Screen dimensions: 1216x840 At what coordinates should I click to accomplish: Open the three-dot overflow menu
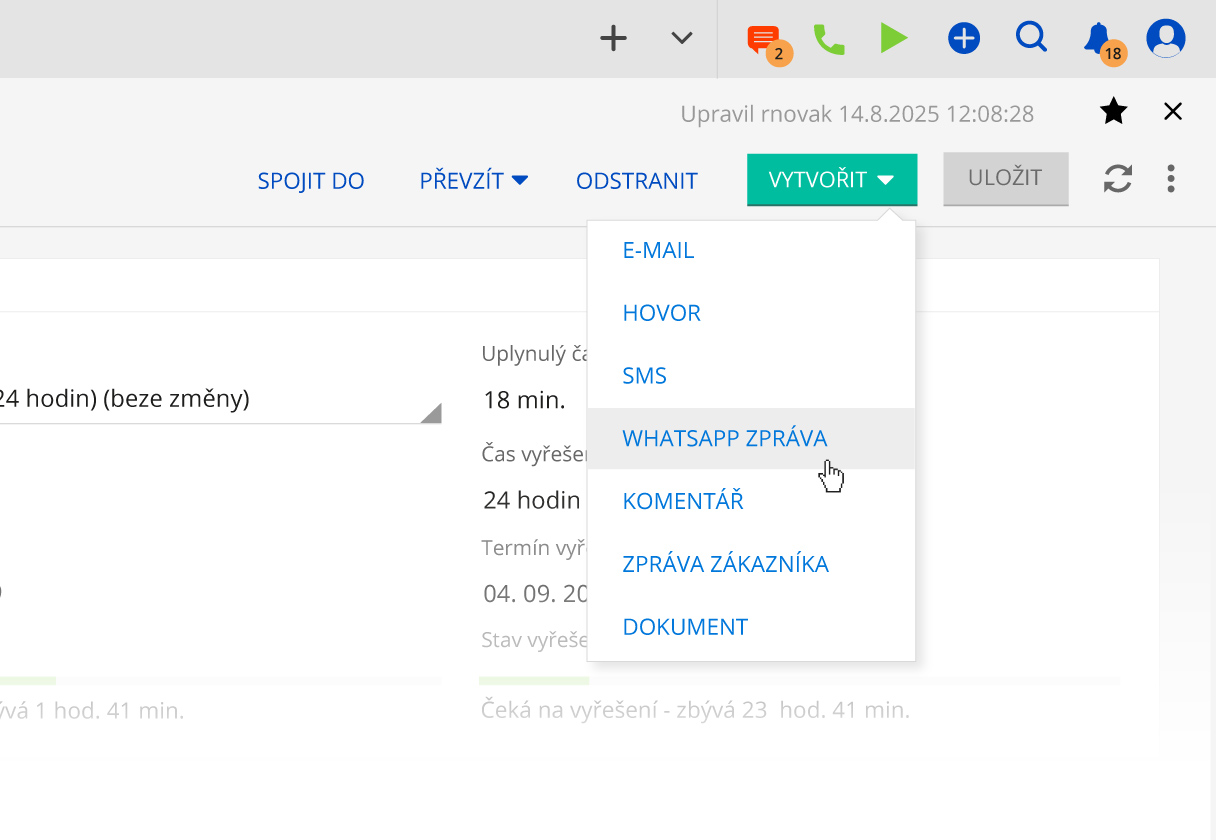point(1170,179)
